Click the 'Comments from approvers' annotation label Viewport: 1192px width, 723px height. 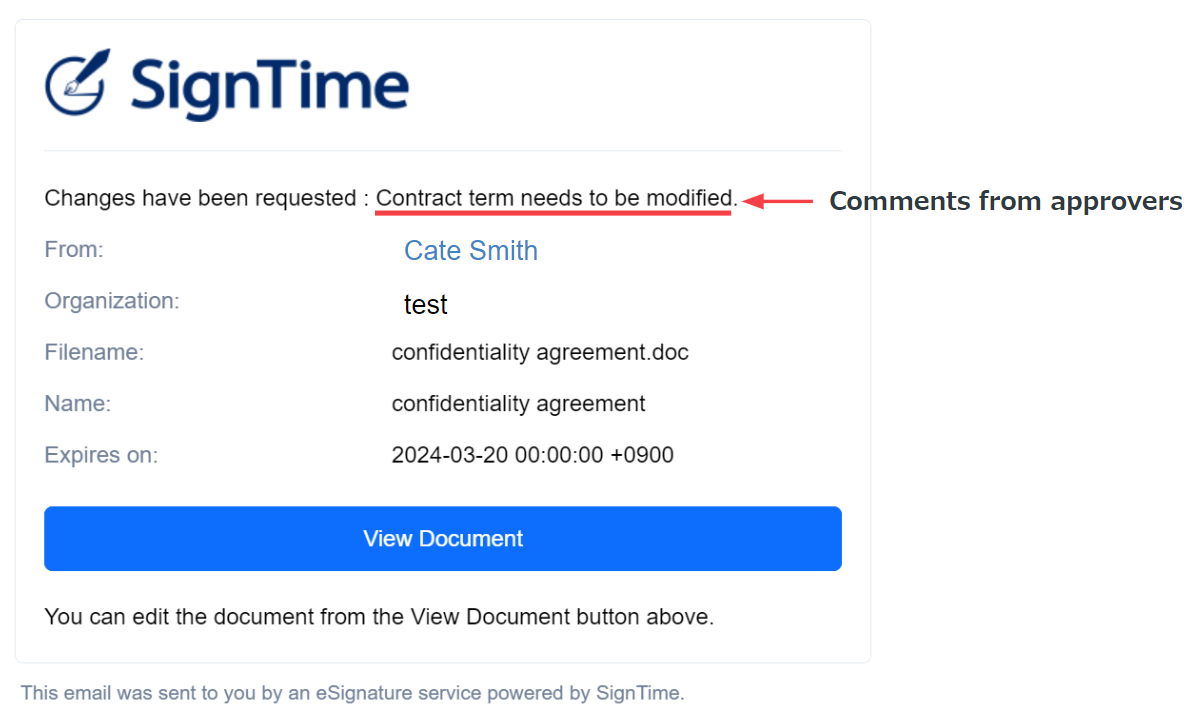(x=1005, y=201)
